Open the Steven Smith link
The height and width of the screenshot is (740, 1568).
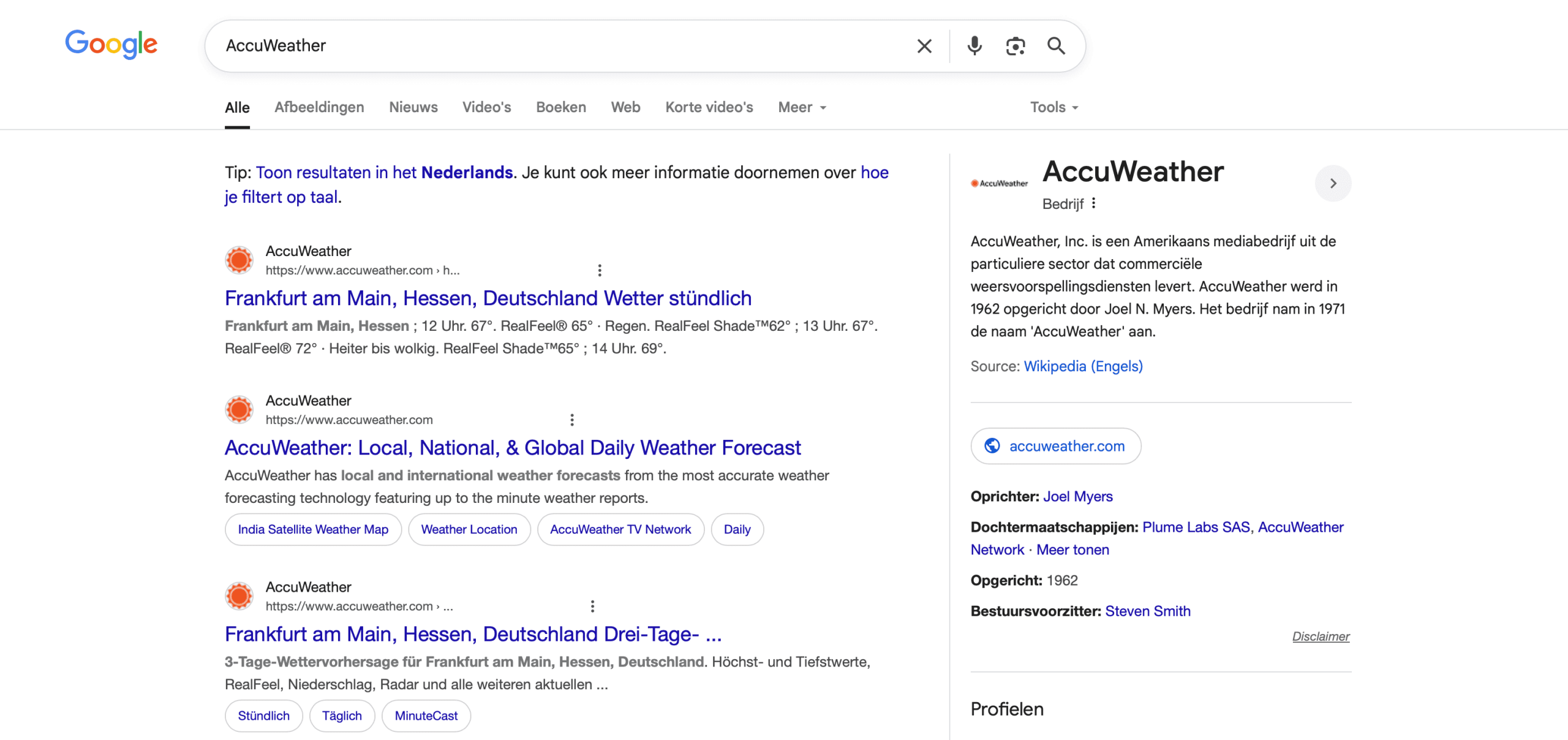pos(1148,611)
